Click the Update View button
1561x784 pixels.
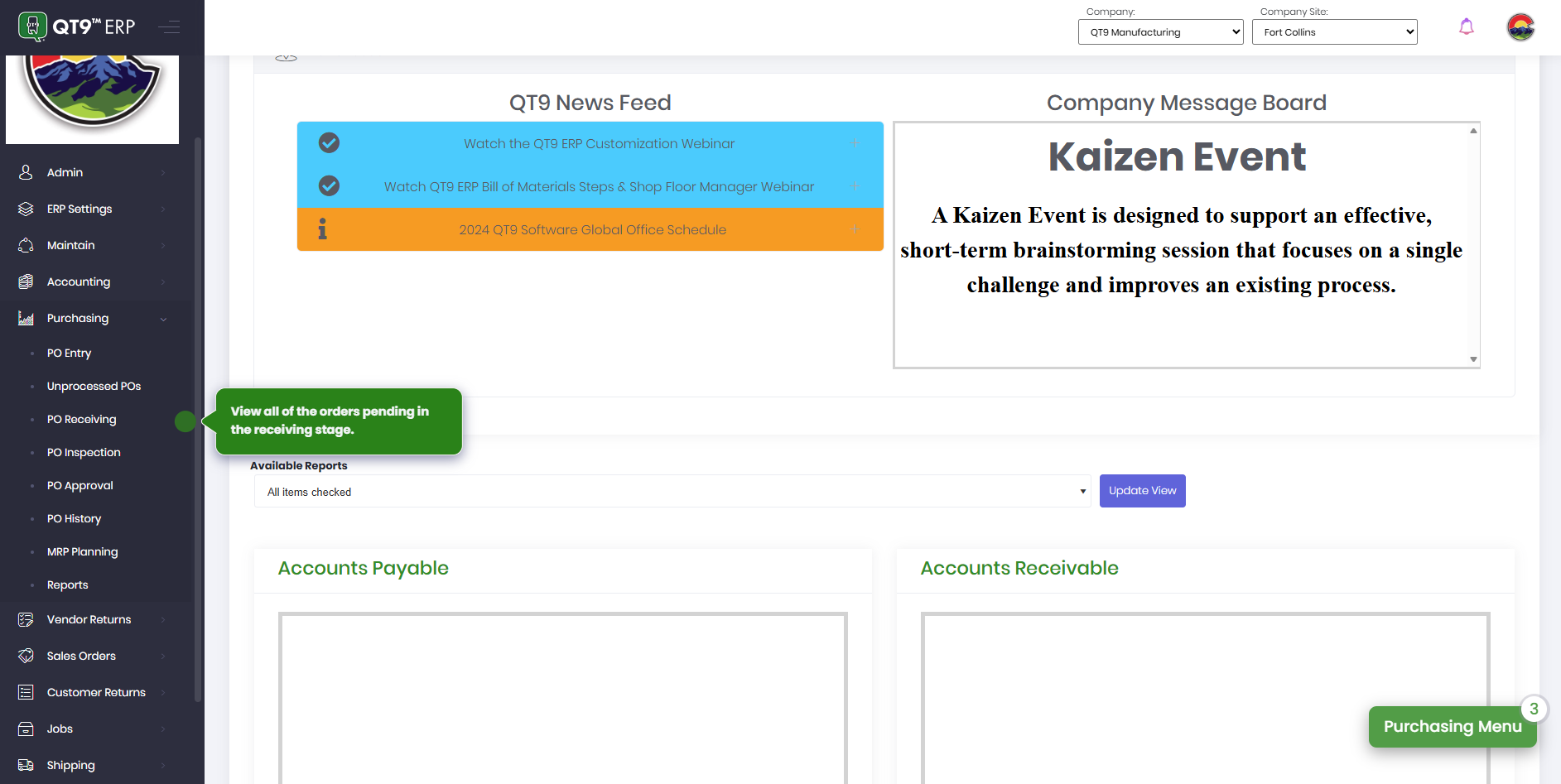coord(1142,491)
